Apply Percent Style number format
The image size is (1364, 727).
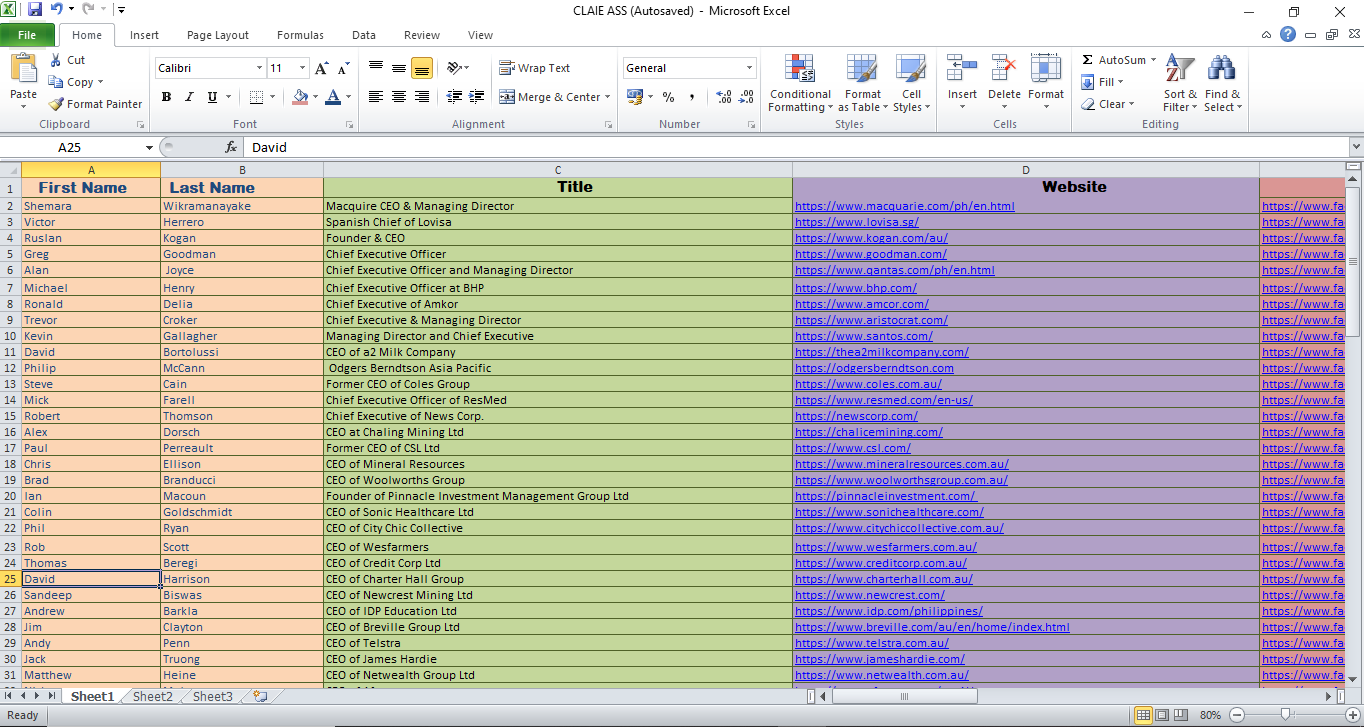[x=668, y=97]
